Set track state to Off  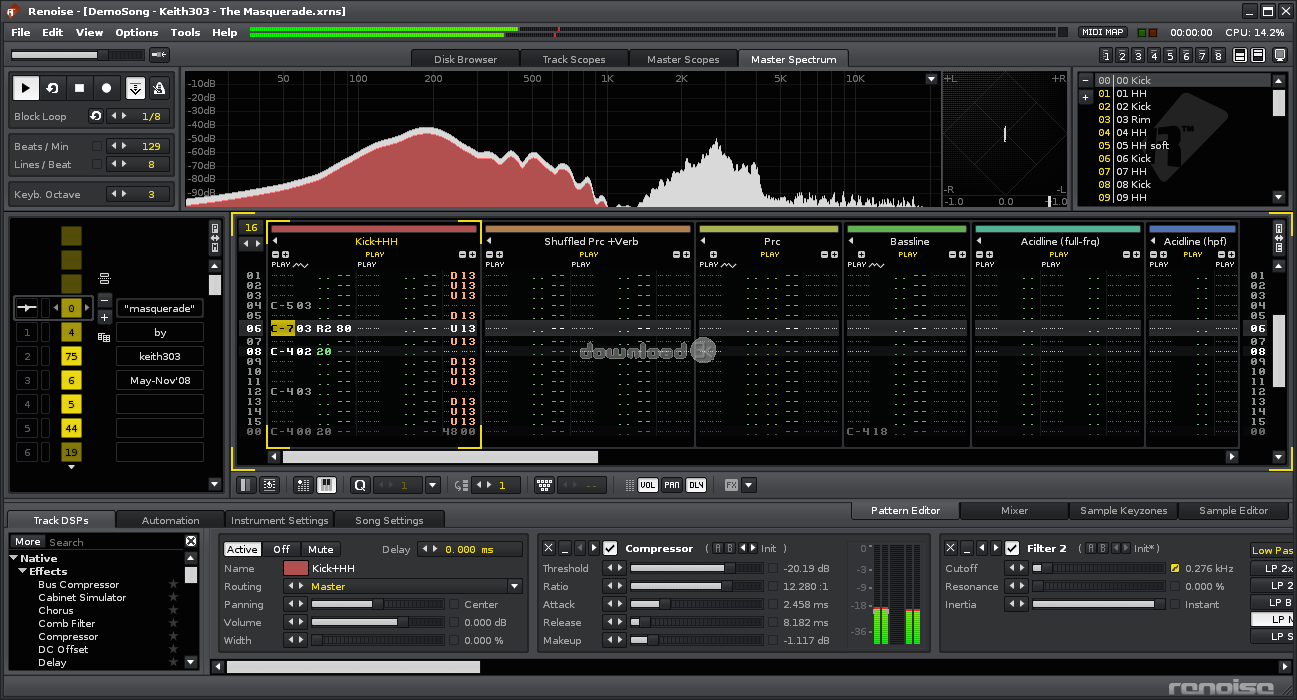coord(282,549)
